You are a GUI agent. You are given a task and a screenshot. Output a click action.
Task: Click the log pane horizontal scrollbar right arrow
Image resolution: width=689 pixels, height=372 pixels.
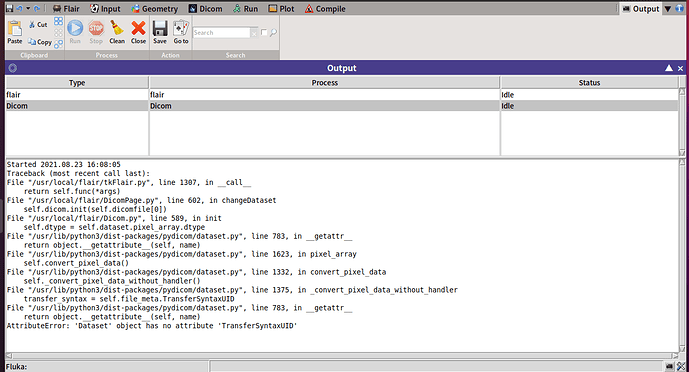point(675,356)
